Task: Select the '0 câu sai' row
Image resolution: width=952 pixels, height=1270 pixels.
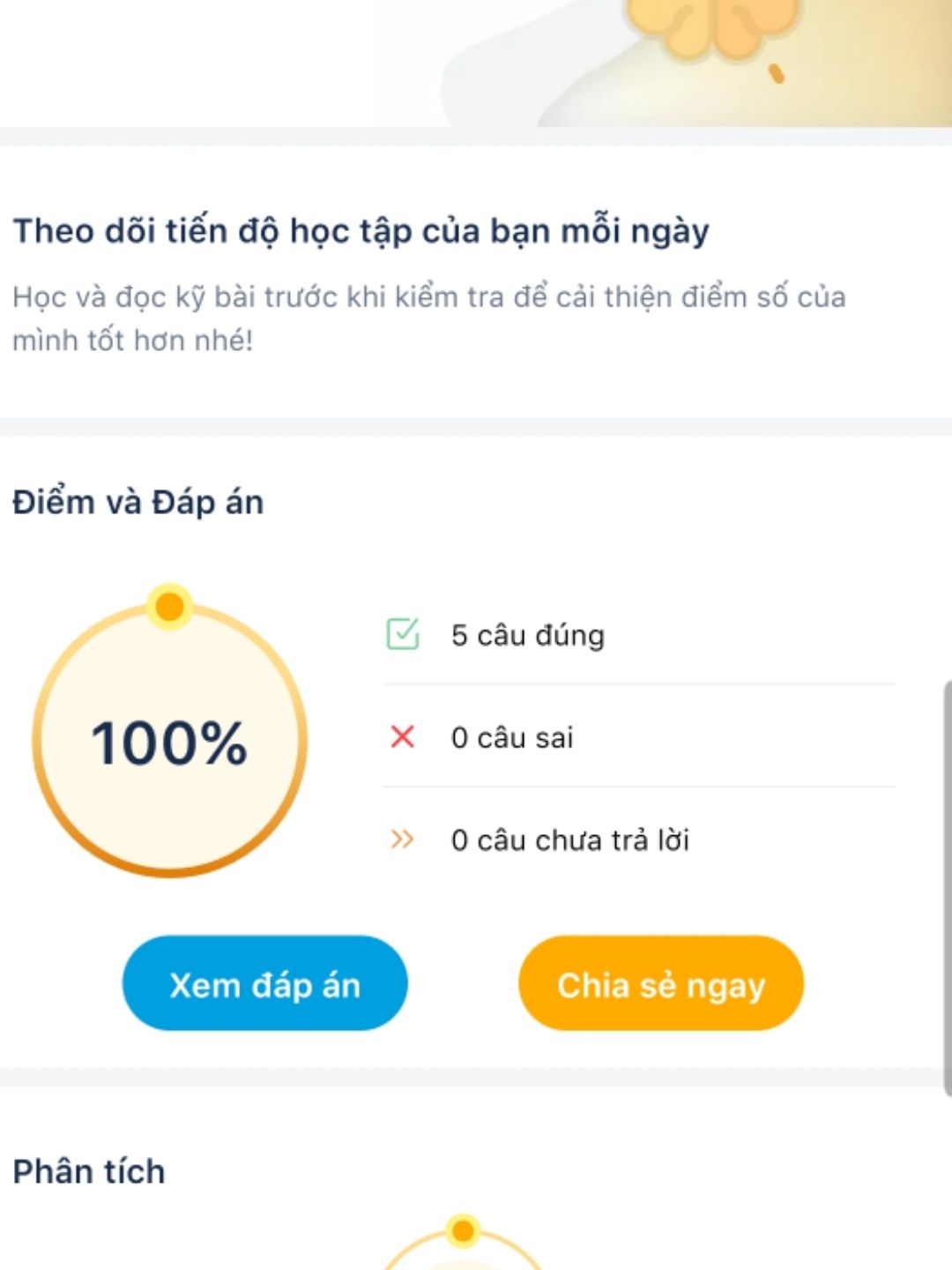Action: point(639,736)
